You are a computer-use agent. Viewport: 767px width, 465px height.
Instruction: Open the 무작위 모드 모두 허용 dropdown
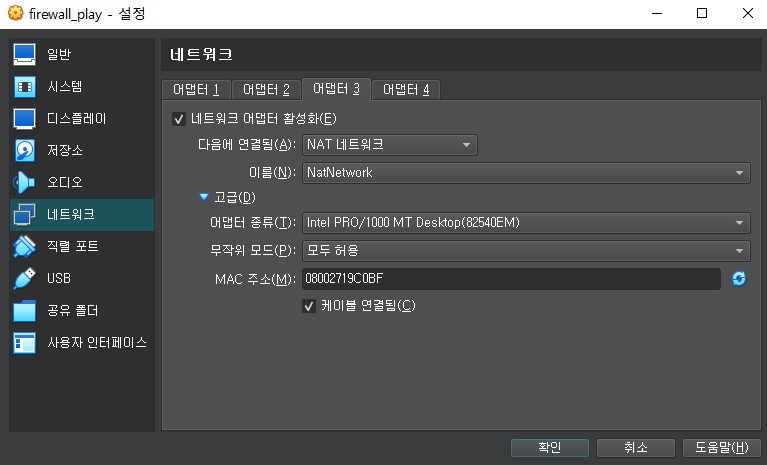pyautogui.click(x=526, y=251)
